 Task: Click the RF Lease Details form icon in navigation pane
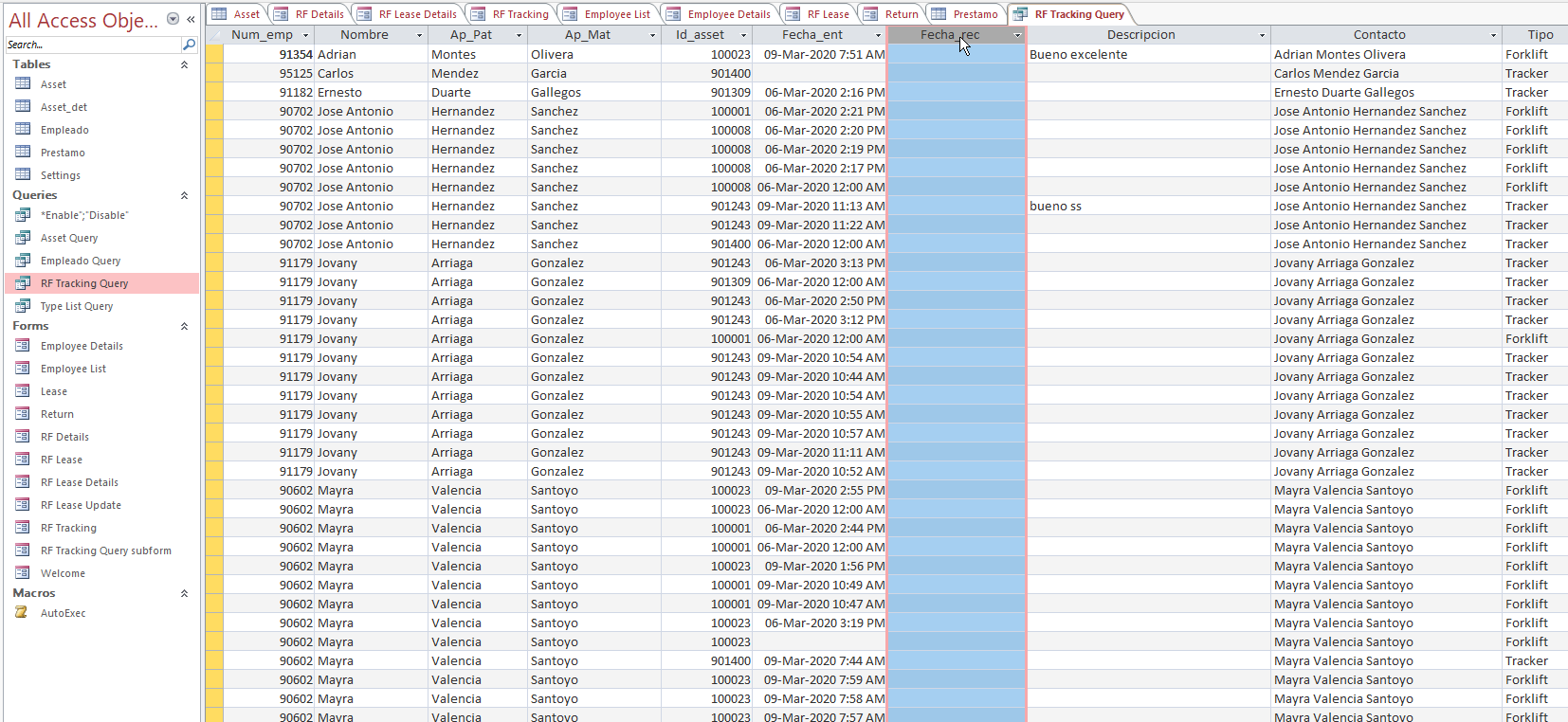[23, 481]
